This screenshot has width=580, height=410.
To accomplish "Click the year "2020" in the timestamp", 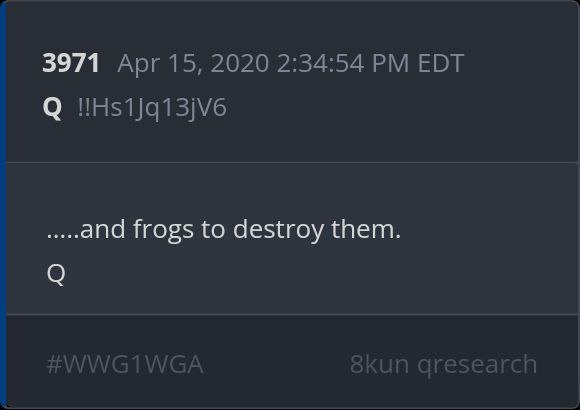I will pos(240,63).
